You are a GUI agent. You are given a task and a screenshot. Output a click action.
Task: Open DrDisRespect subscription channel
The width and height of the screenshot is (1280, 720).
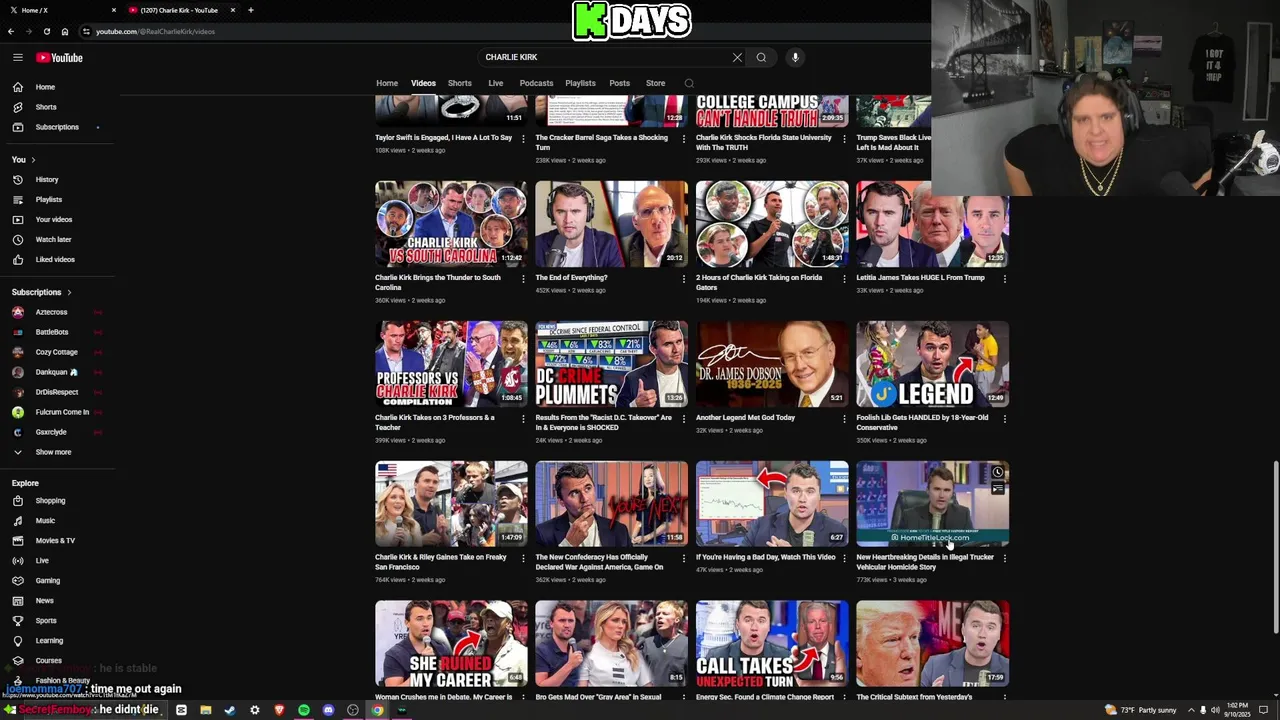point(56,392)
